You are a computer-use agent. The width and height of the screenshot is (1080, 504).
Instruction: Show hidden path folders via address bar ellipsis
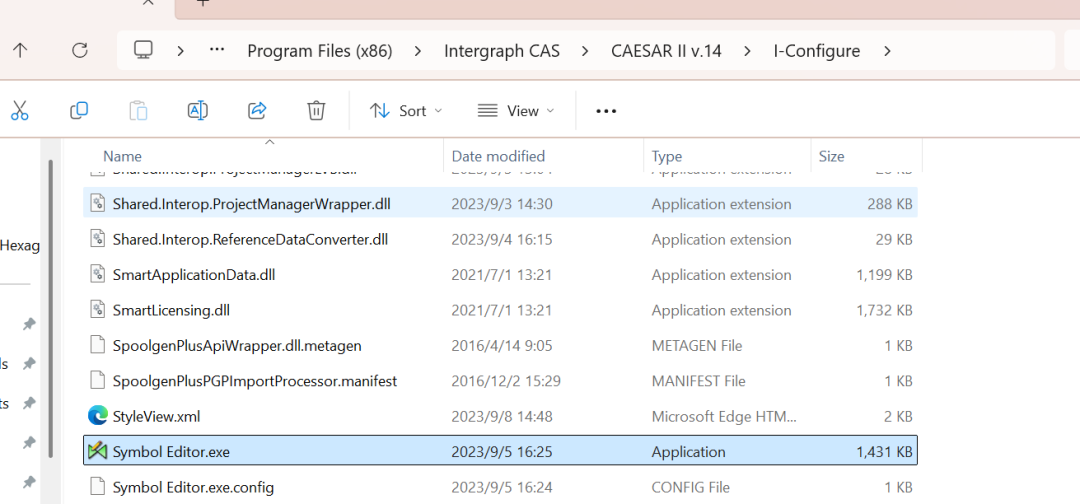point(217,50)
